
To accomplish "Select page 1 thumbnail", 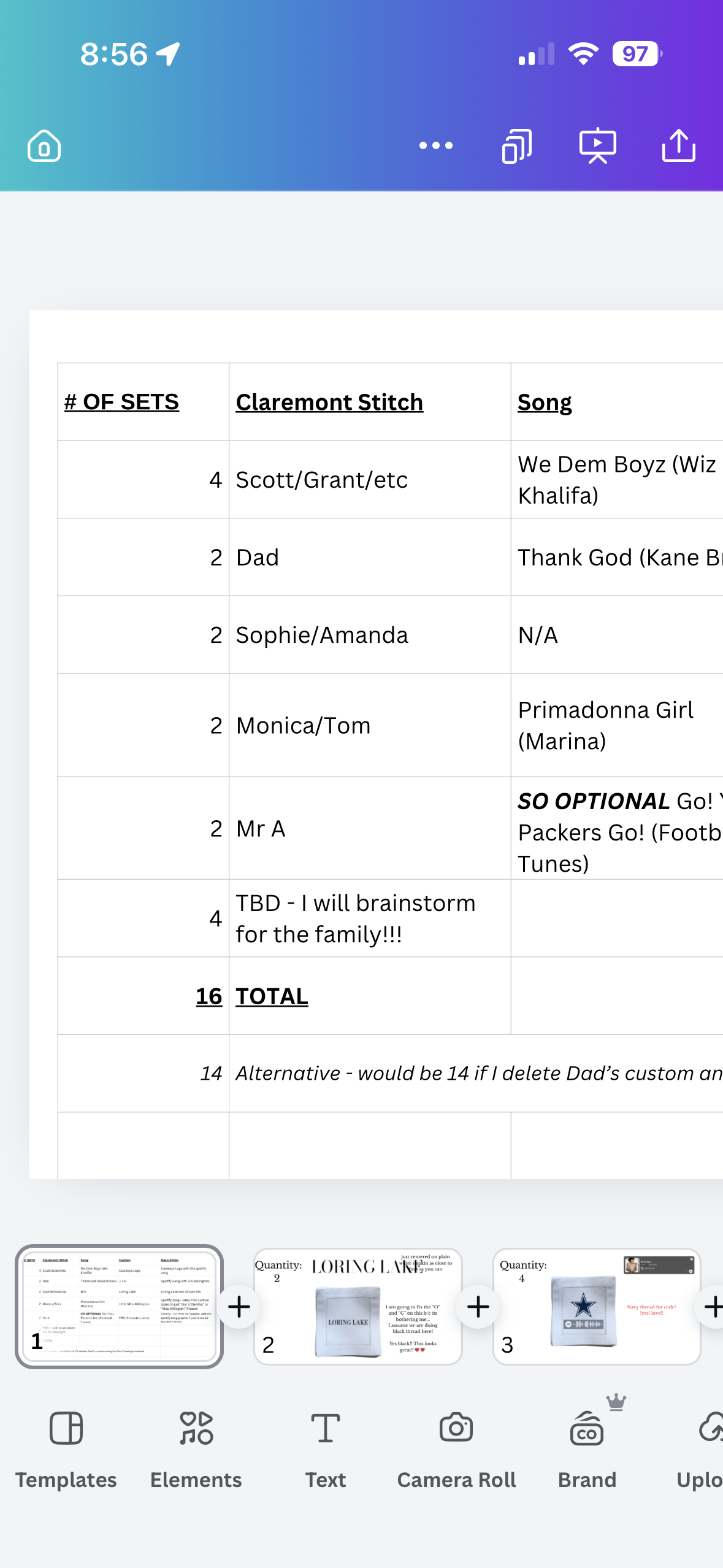I will [119, 1306].
